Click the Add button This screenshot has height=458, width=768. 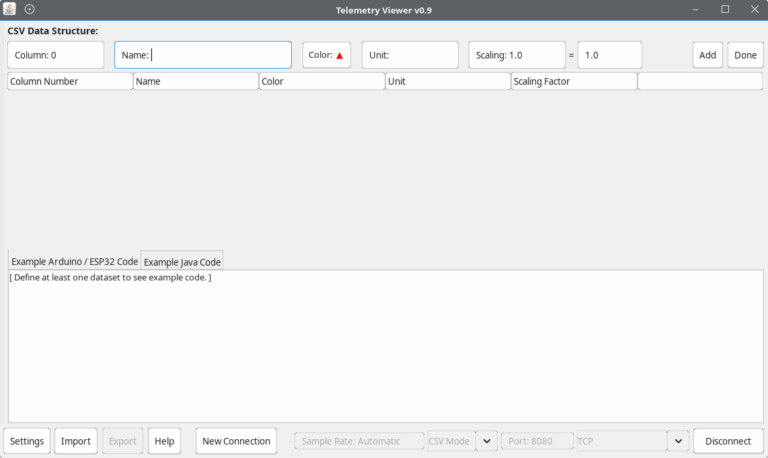point(707,55)
